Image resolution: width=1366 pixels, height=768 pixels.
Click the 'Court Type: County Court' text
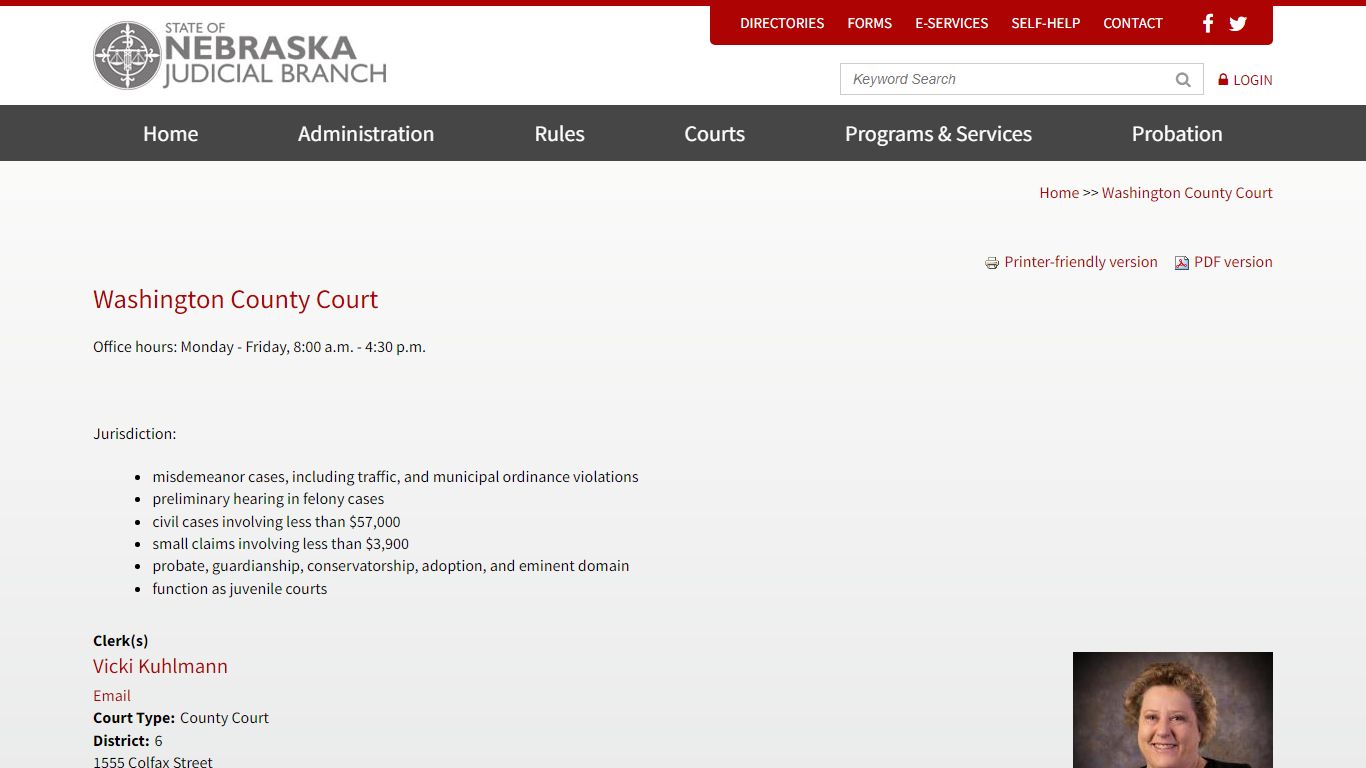click(181, 718)
